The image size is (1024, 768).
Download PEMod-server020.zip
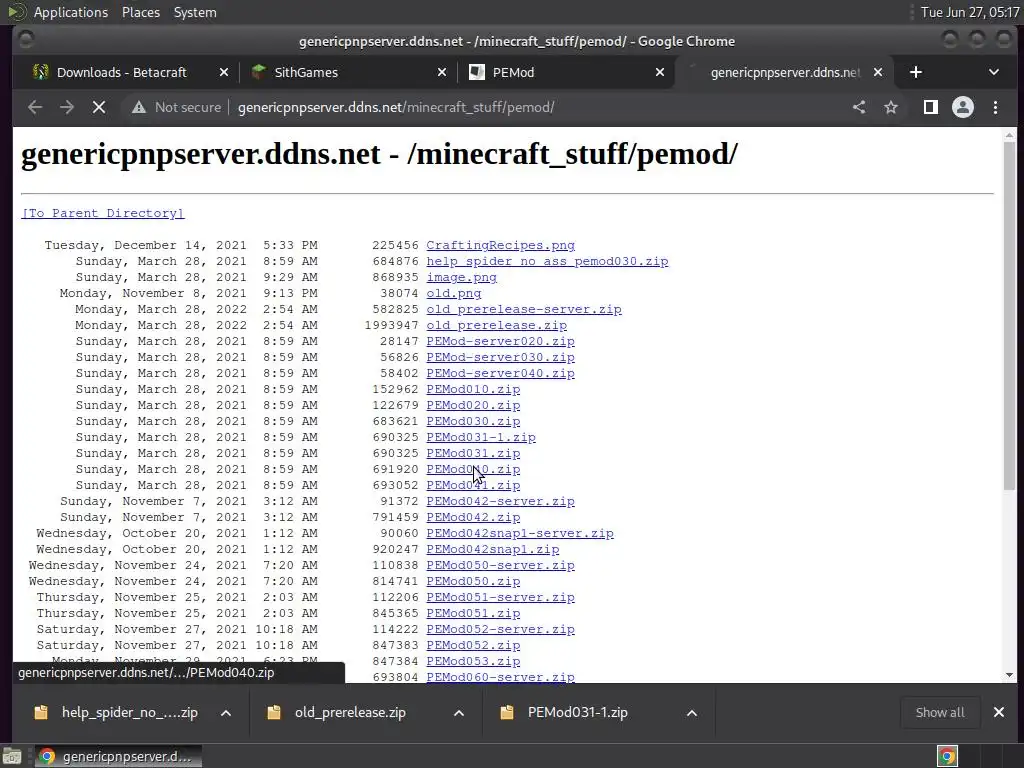[500, 341]
